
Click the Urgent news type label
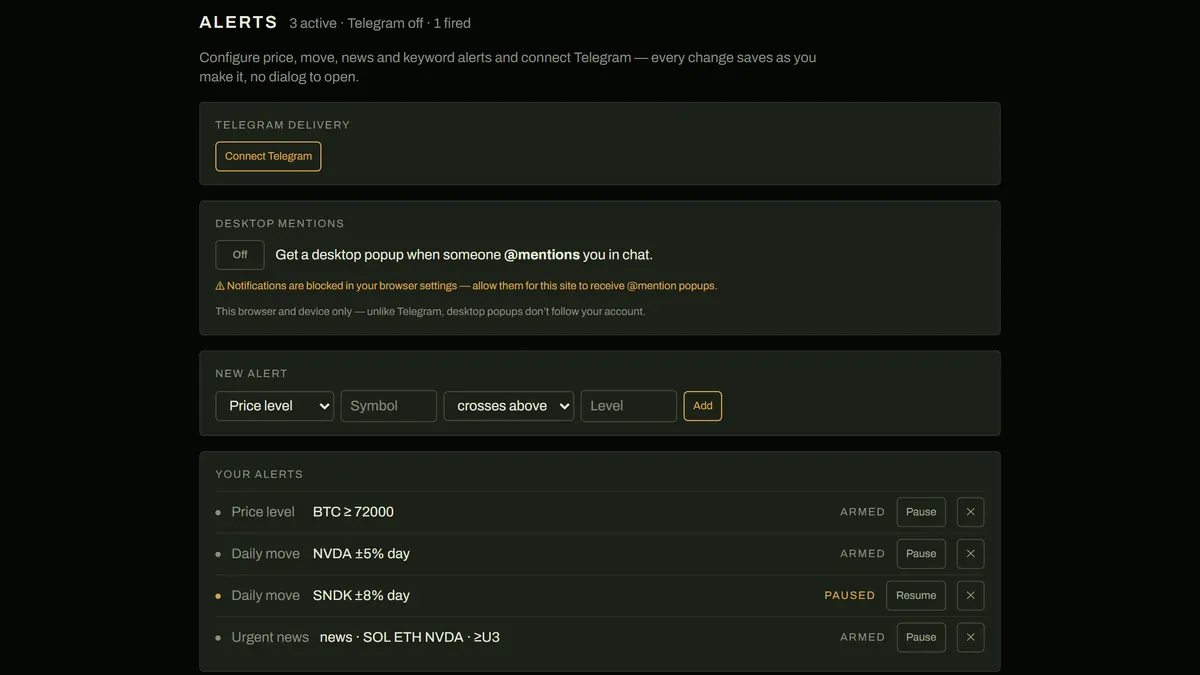[x=270, y=637]
